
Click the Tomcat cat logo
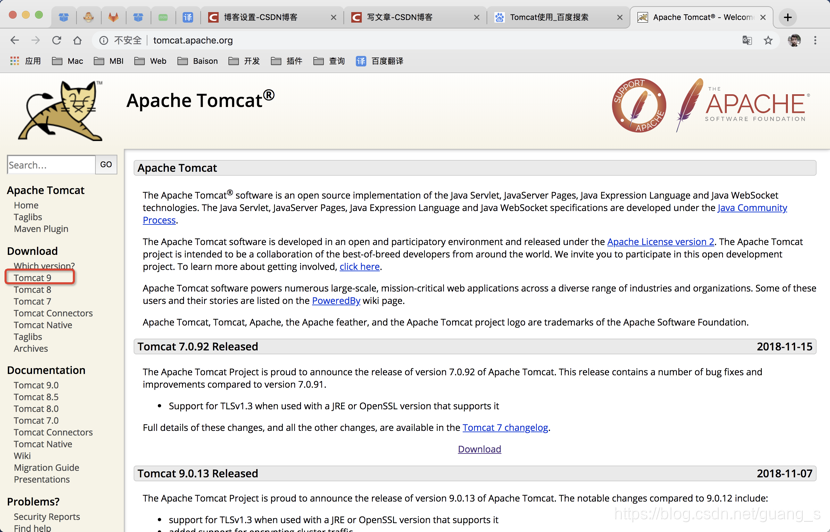tap(60, 111)
